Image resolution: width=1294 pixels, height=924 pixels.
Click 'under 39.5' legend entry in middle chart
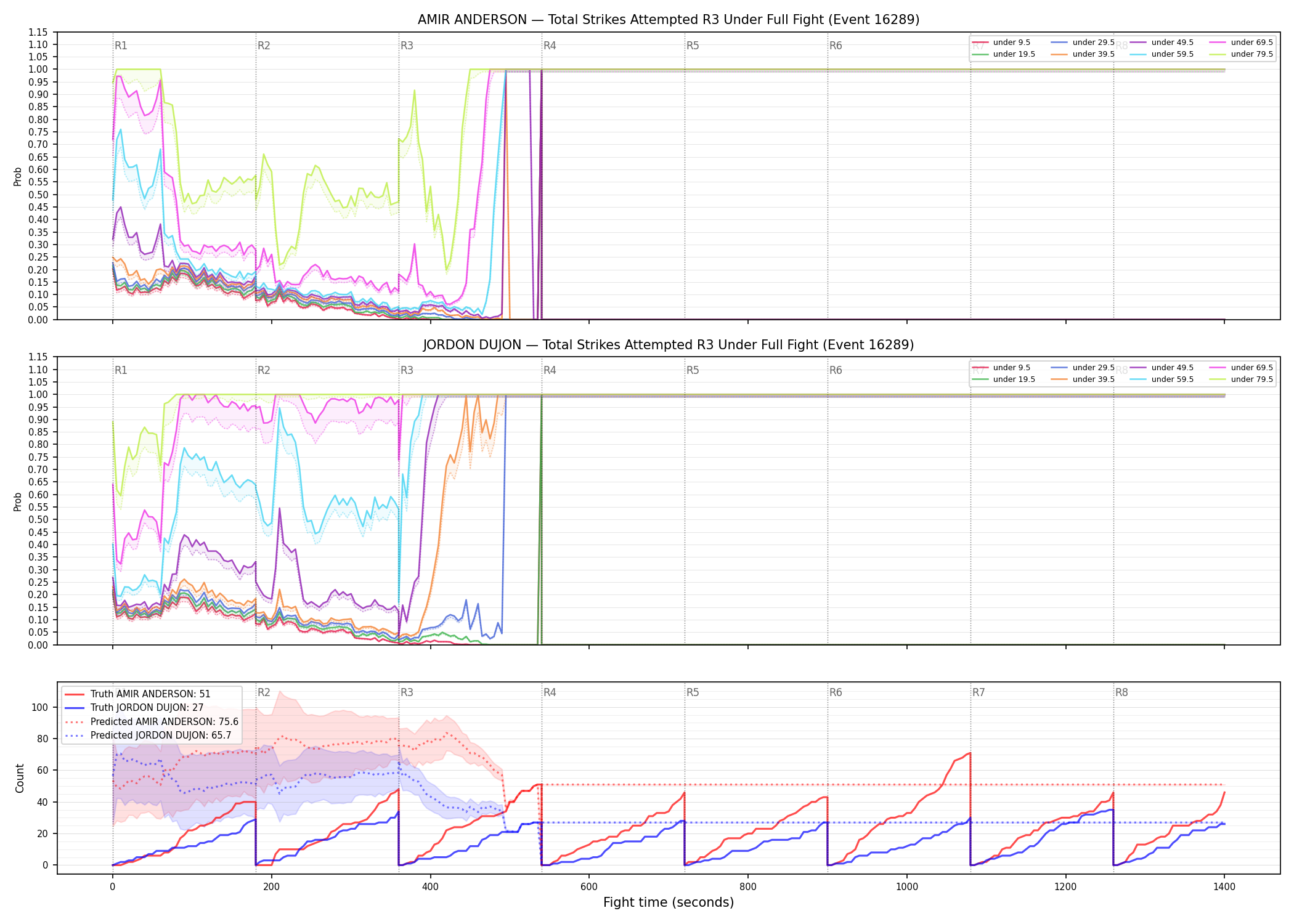coord(1083,379)
